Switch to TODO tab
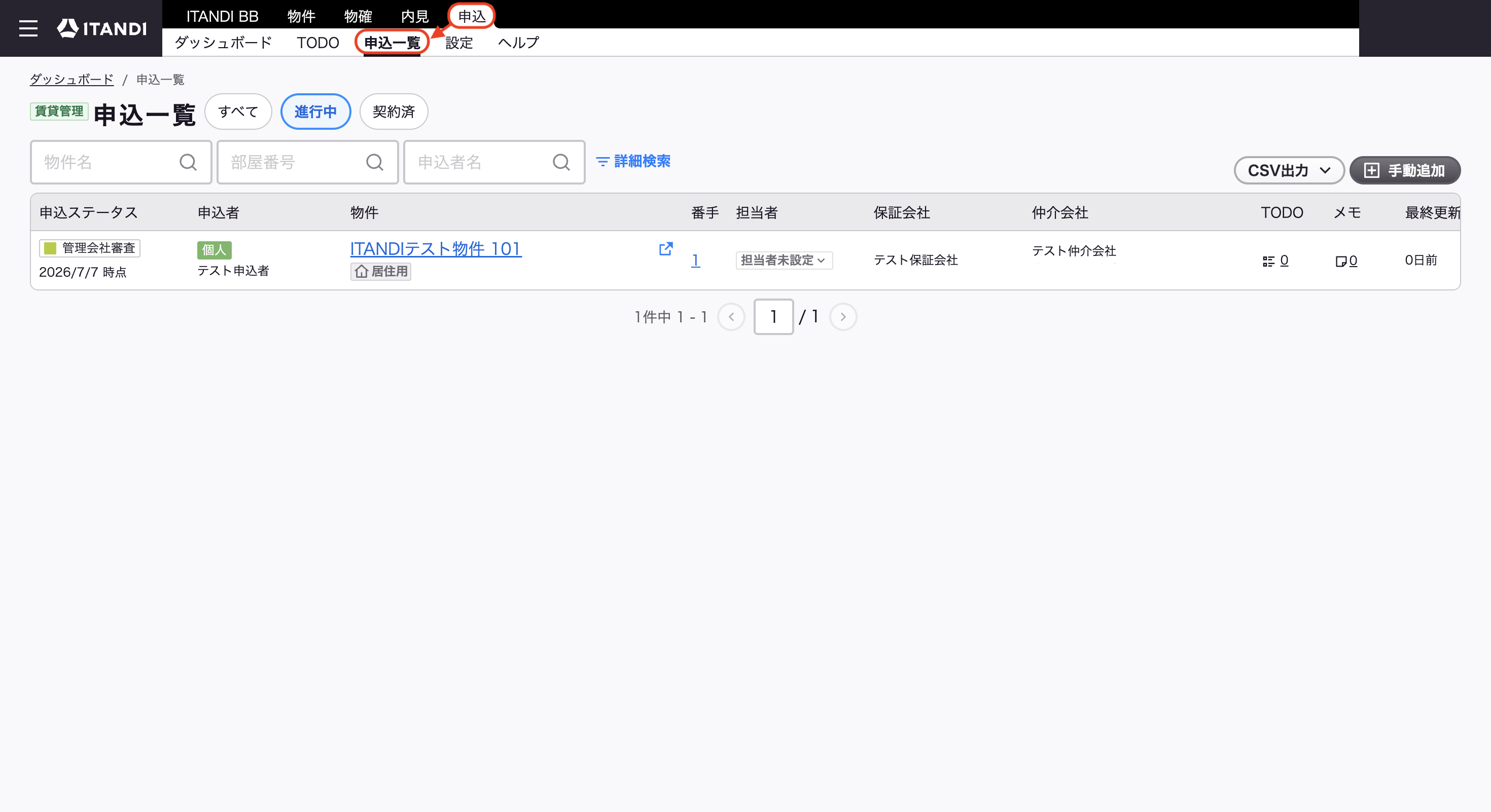Image resolution: width=1491 pixels, height=812 pixels. [318, 43]
